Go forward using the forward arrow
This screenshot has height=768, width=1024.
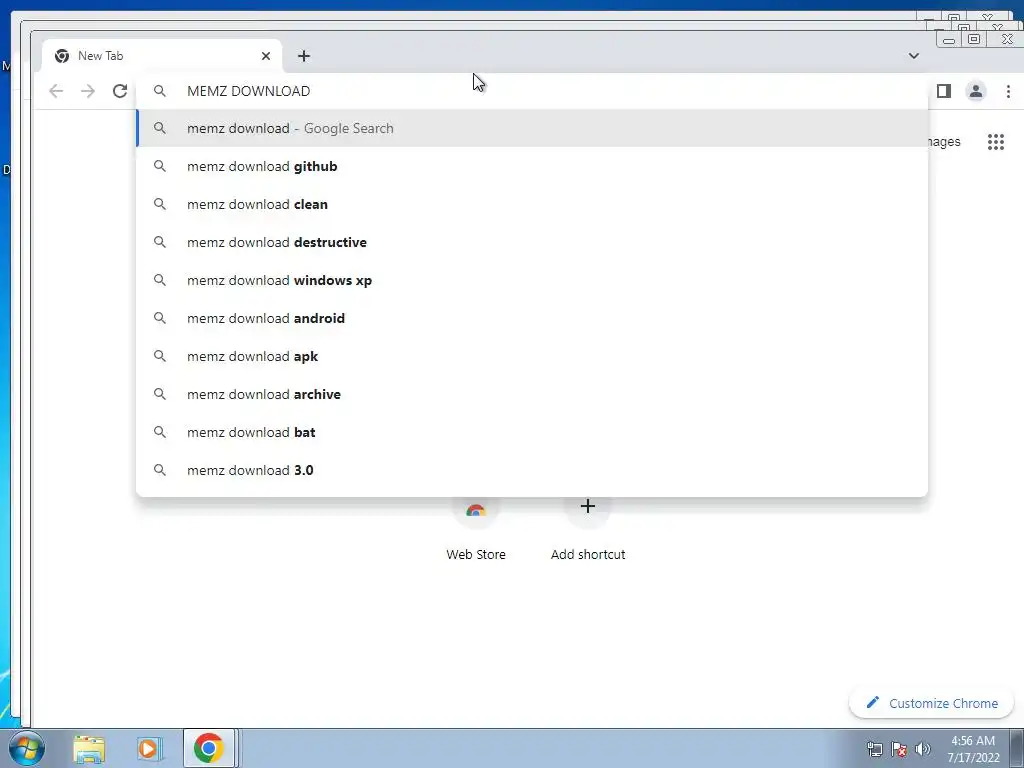click(x=88, y=91)
